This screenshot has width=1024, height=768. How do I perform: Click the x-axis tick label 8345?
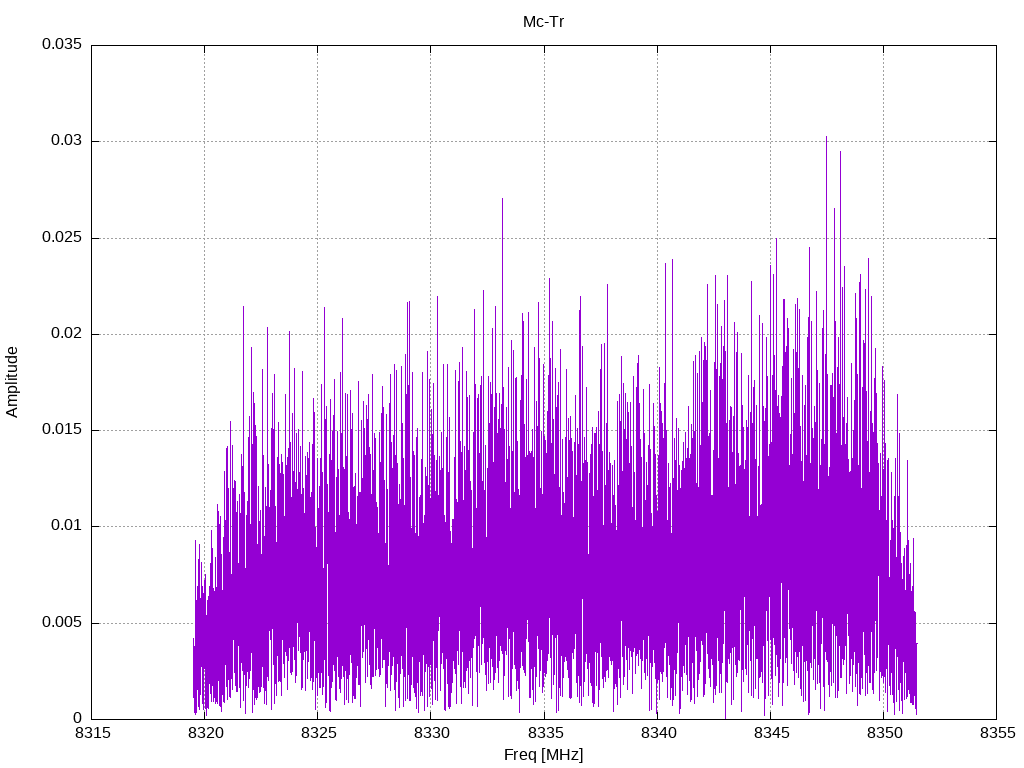click(771, 733)
